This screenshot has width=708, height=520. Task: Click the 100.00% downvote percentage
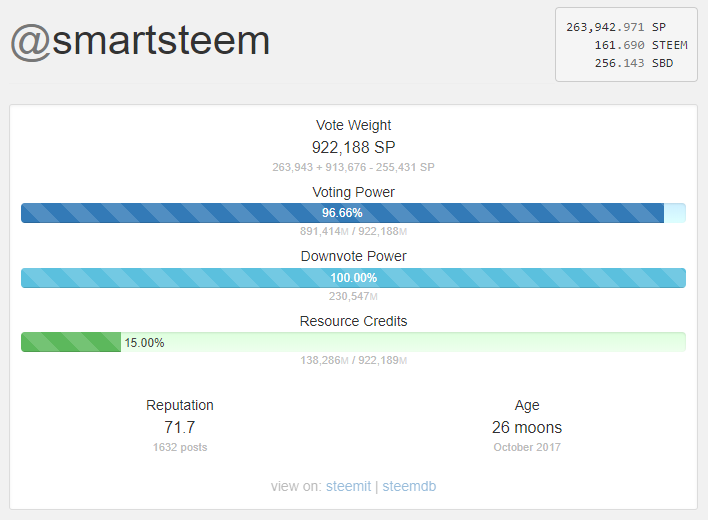pyautogui.click(x=354, y=278)
